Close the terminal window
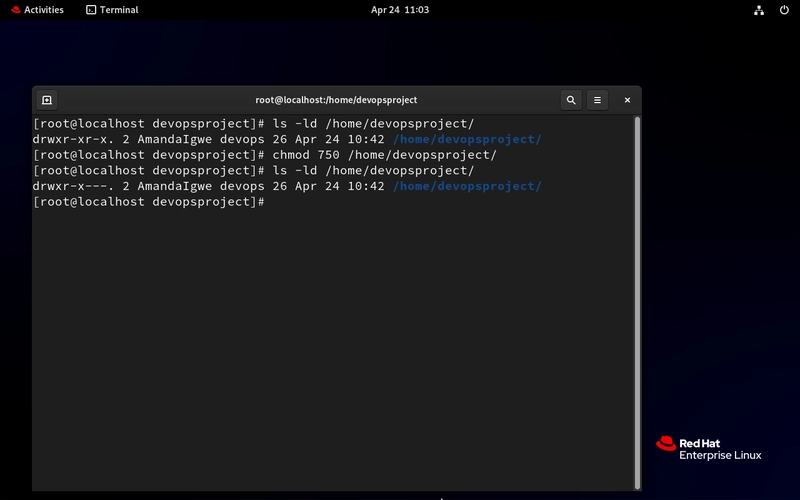This screenshot has width=800, height=500. tap(627, 100)
